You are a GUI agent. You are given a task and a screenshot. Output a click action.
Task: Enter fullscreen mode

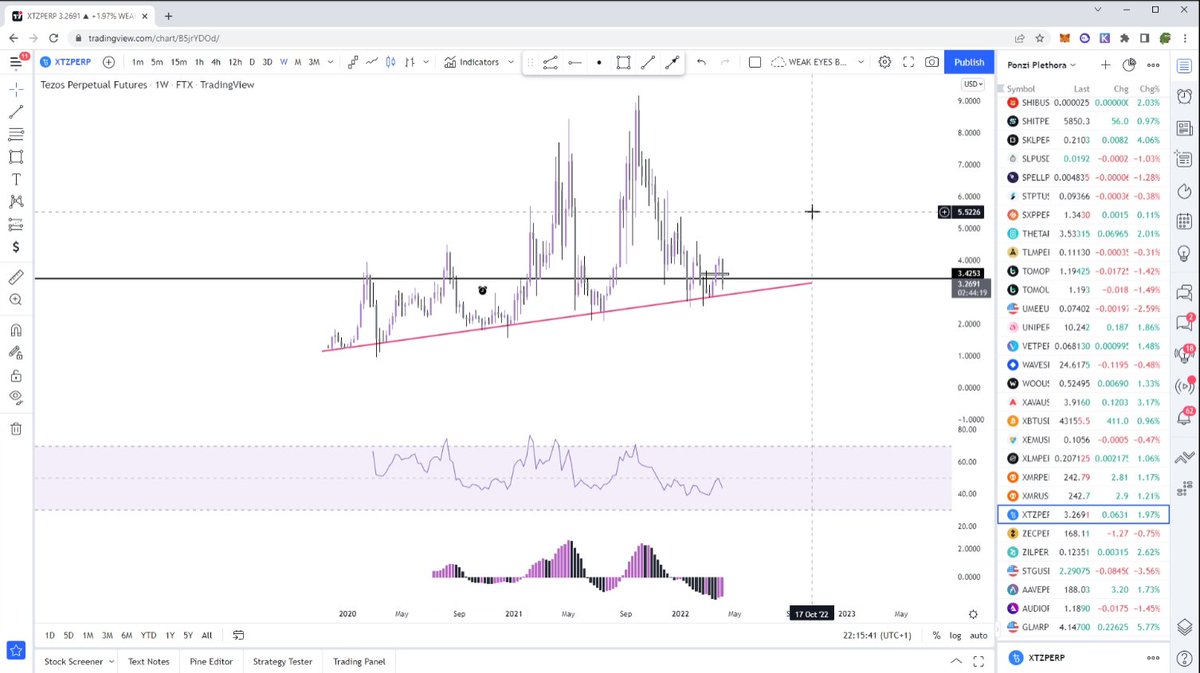[x=909, y=62]
